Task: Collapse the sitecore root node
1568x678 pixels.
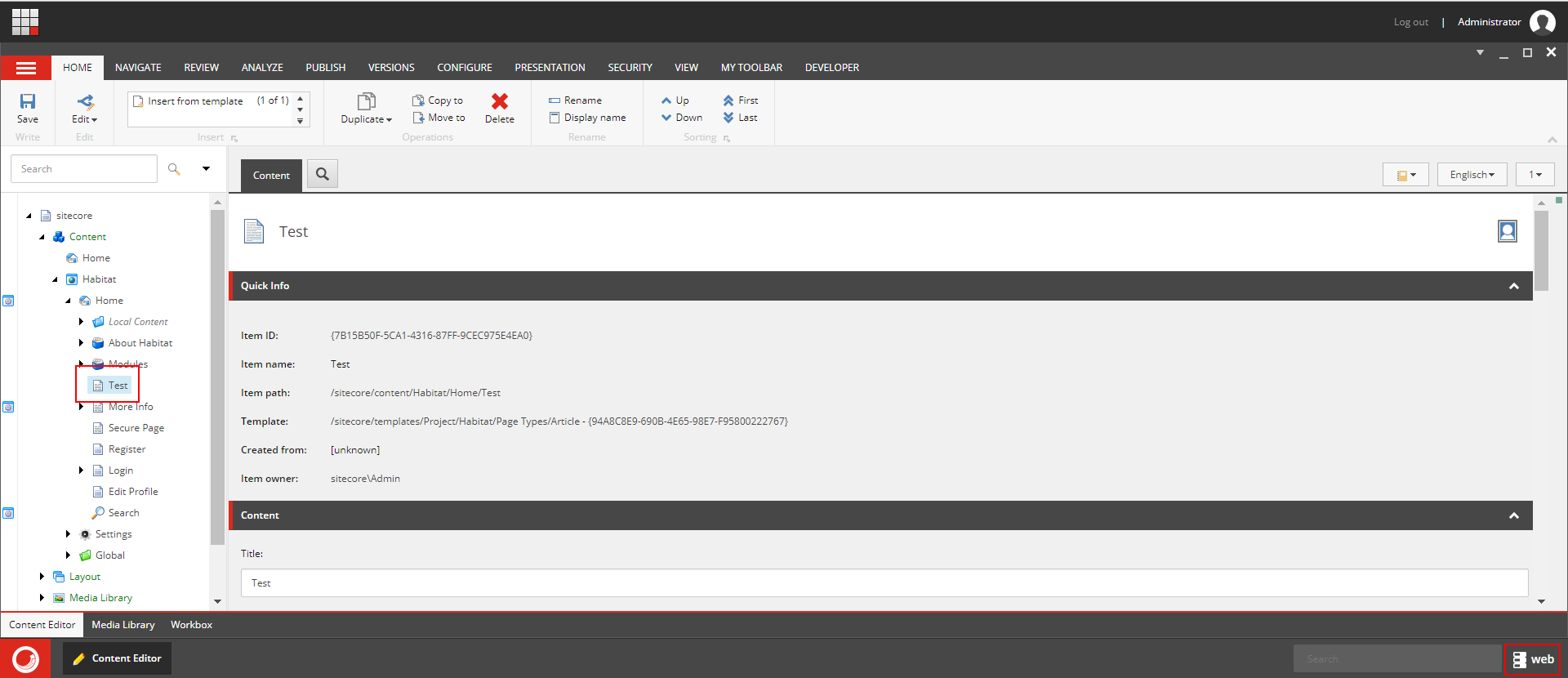Action: (x=29, y=216)
